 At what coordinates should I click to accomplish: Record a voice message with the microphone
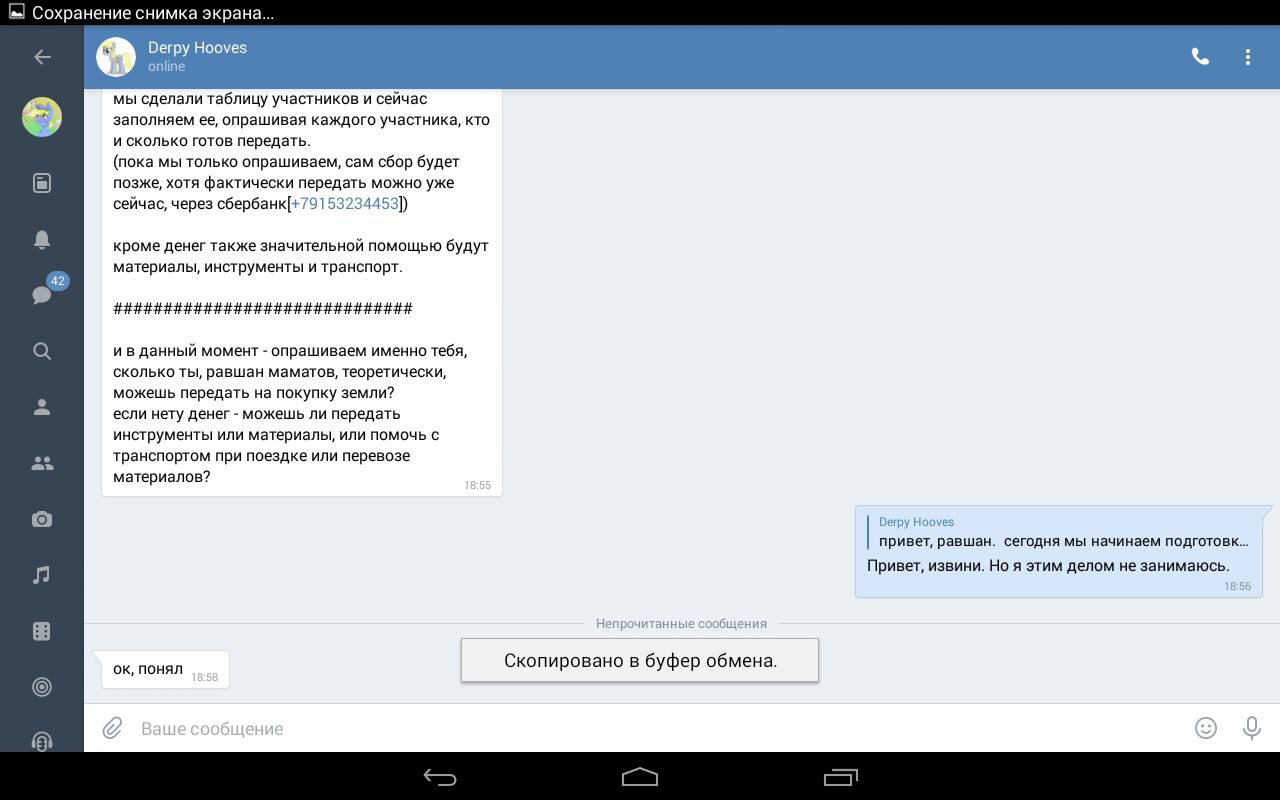pyautogui.click(x=1251, y=728)
